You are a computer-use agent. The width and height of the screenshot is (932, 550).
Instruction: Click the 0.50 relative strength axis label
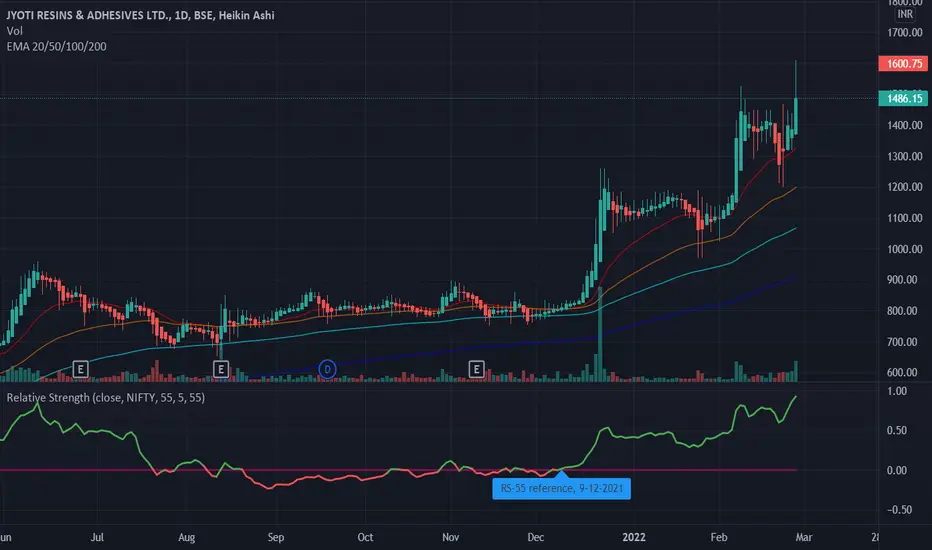(x=897, y=430)
